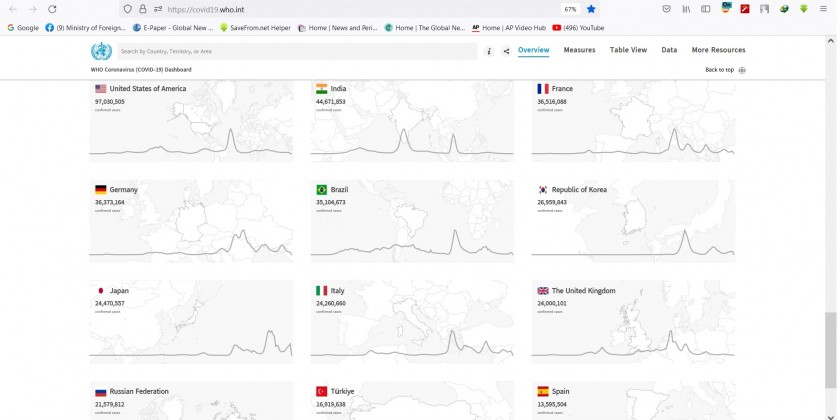Toggle the browser sidebar view
This screenshot has height=420, width=840.
pos(706,9)
